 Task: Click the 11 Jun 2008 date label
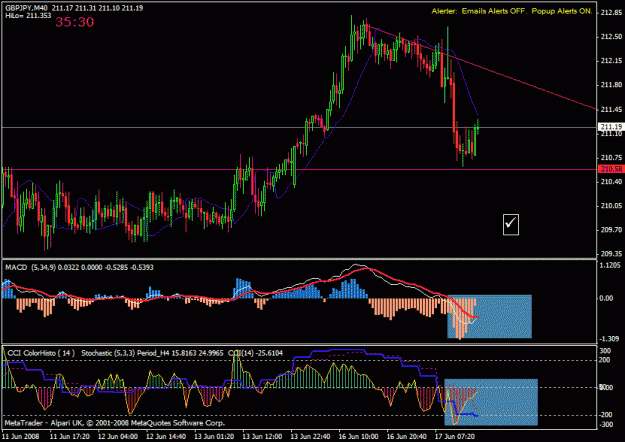click(21, 436)
